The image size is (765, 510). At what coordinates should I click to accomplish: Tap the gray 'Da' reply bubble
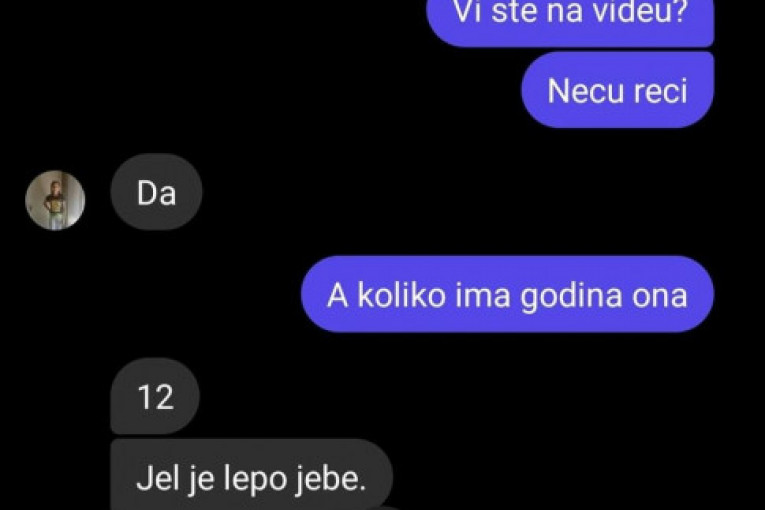[x=156, y=192]
